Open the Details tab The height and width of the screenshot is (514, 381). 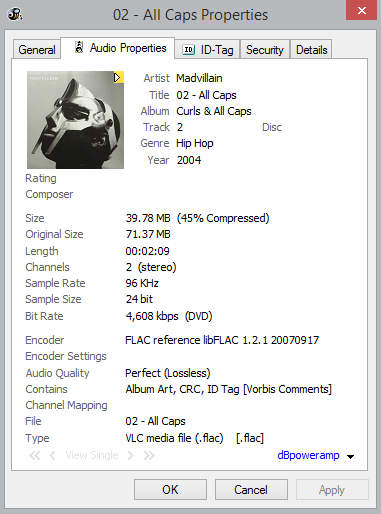[x=311, y=50]
